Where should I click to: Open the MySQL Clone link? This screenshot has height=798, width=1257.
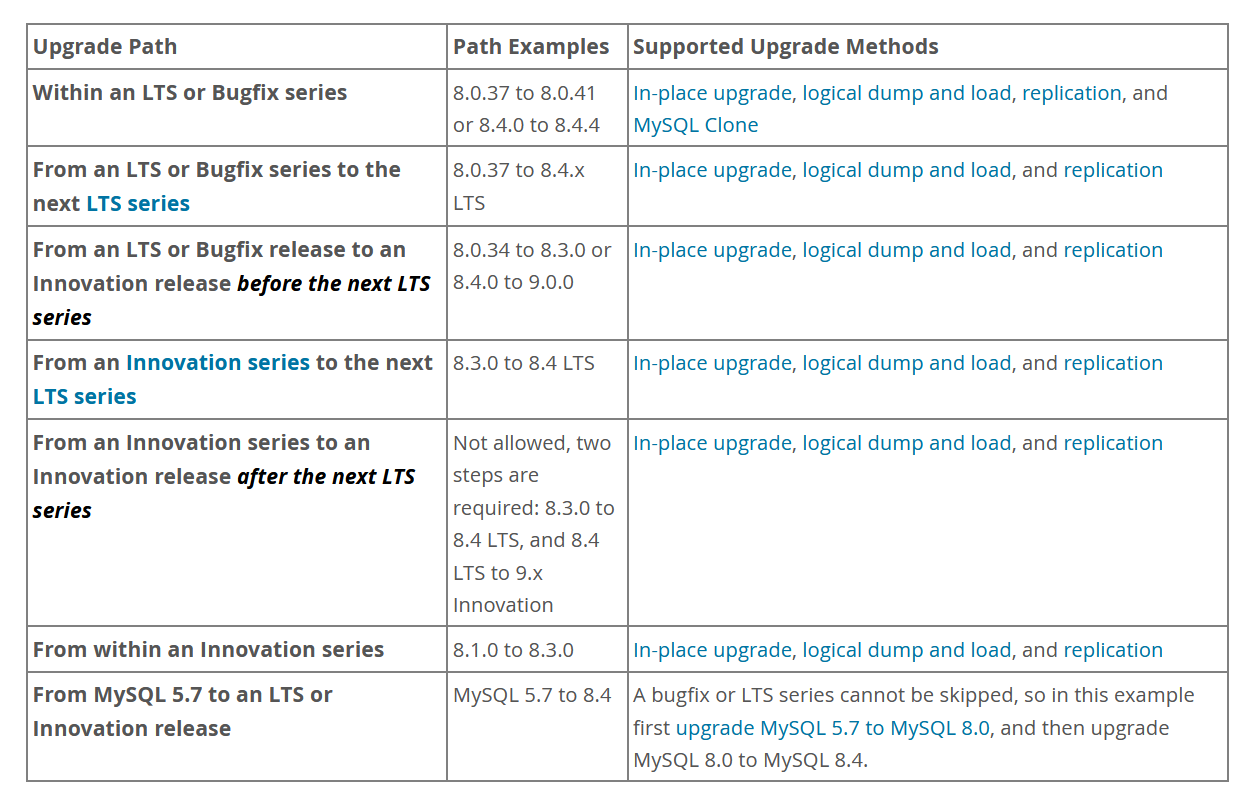(695, 125)
